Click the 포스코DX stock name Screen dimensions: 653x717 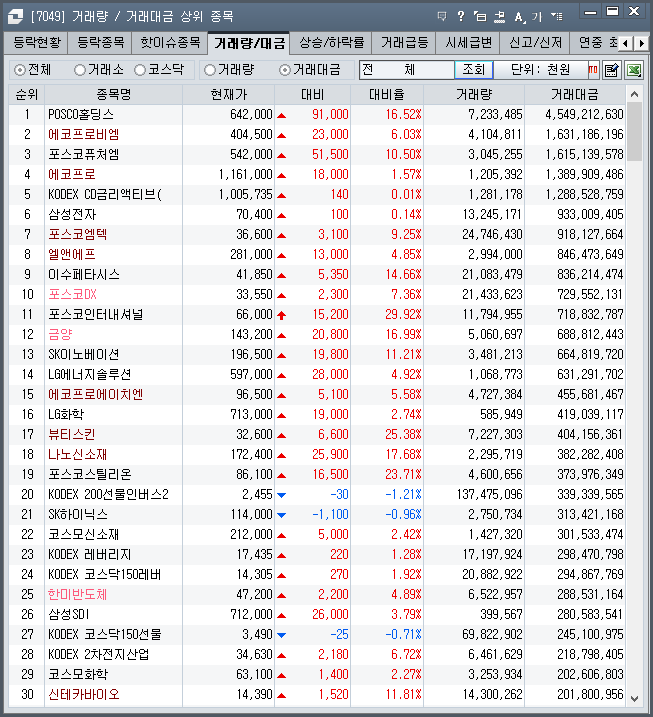(72, 294)
